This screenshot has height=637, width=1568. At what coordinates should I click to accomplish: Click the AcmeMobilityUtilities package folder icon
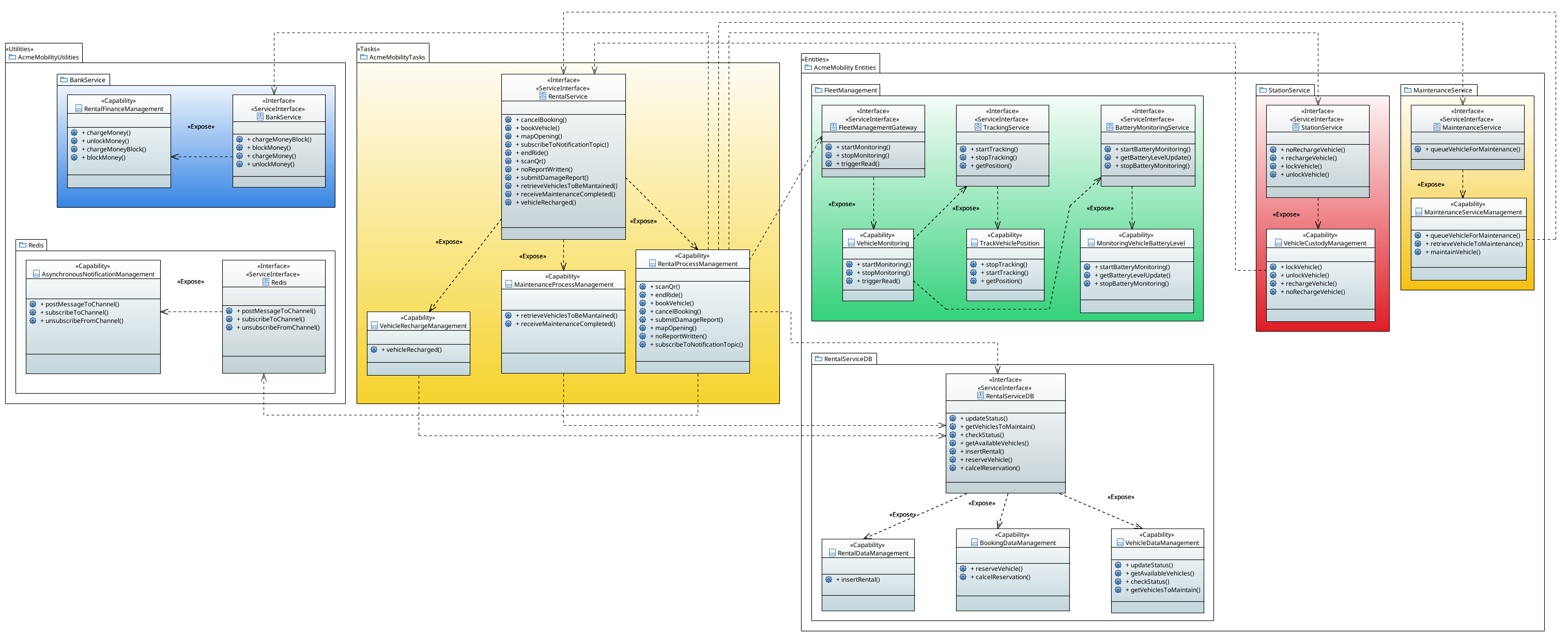(12, 57)
